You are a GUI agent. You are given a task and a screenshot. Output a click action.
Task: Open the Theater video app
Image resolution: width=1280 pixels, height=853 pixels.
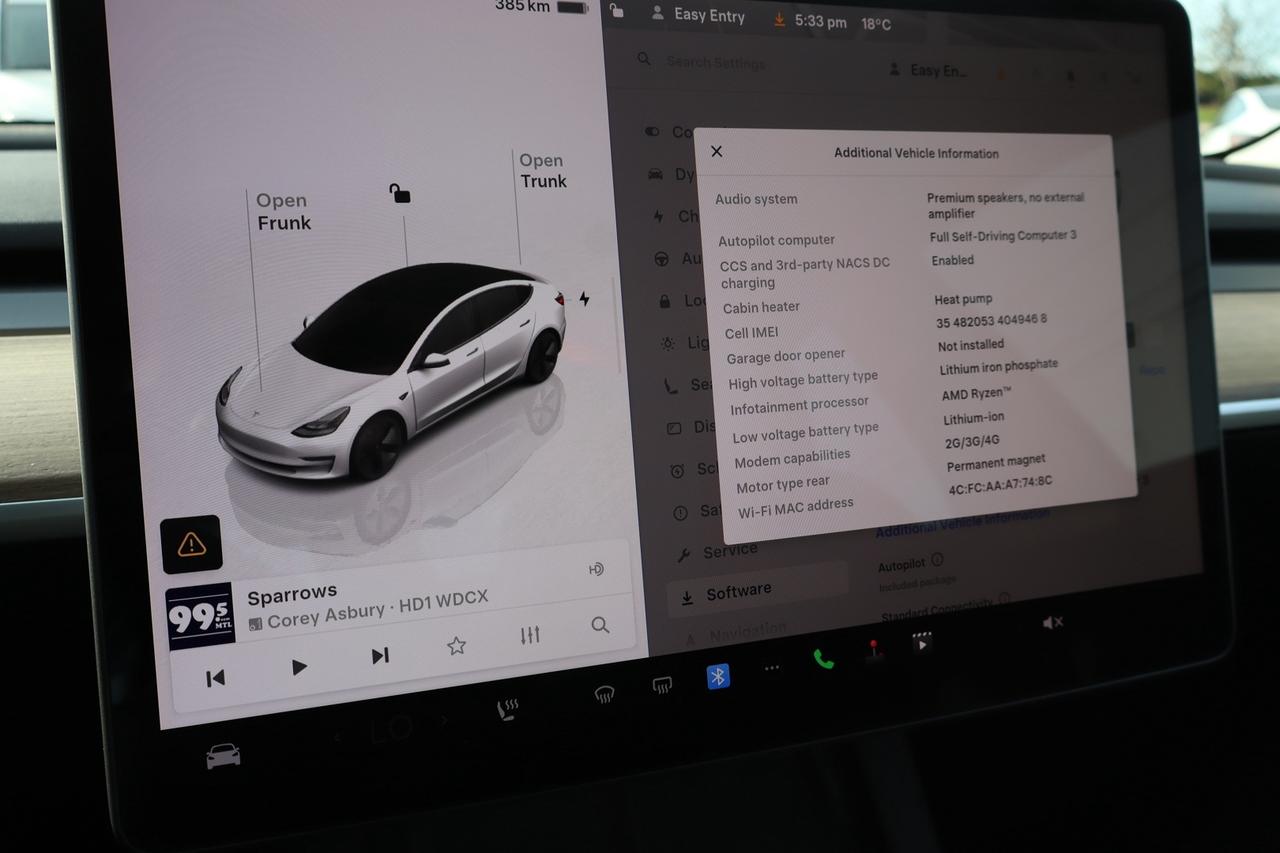tap(922, 642)
